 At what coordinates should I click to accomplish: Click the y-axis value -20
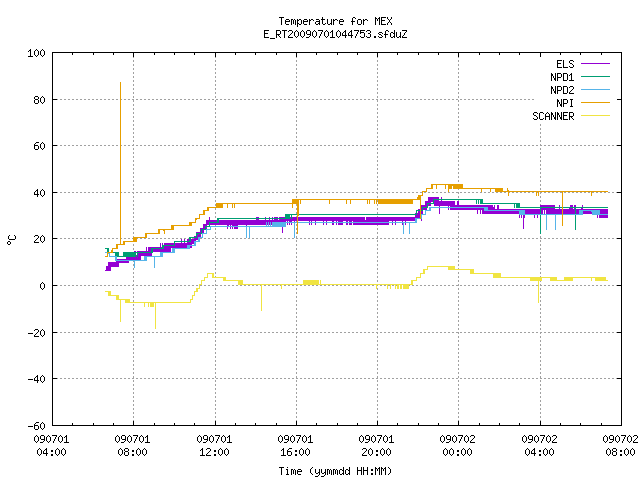(36, 333)
